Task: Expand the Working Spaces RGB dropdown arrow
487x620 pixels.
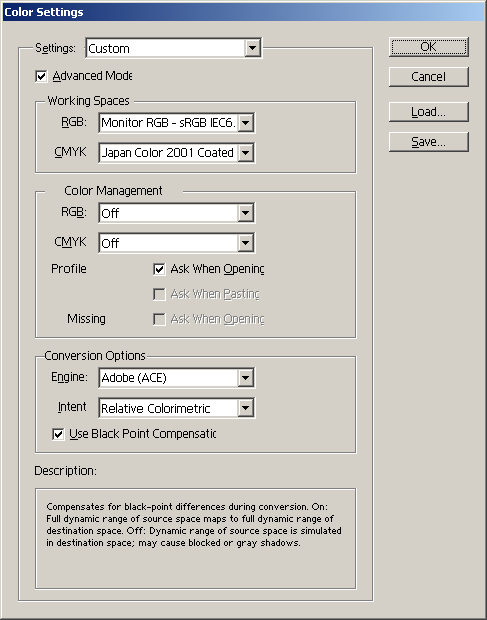Action: pos(245,123)
